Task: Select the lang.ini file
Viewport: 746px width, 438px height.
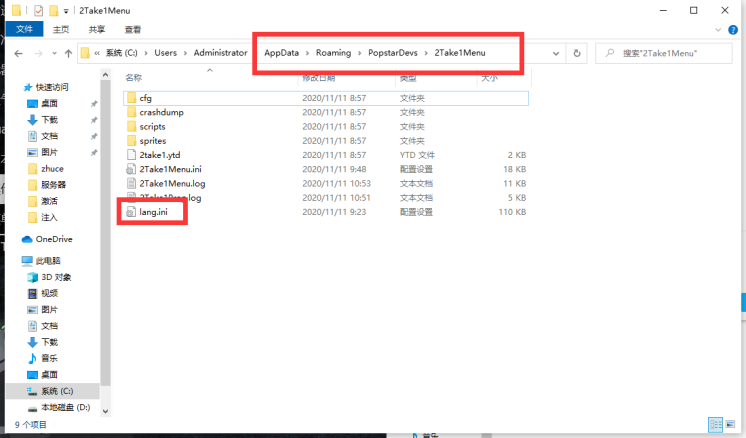Action: tap(325, 212)
